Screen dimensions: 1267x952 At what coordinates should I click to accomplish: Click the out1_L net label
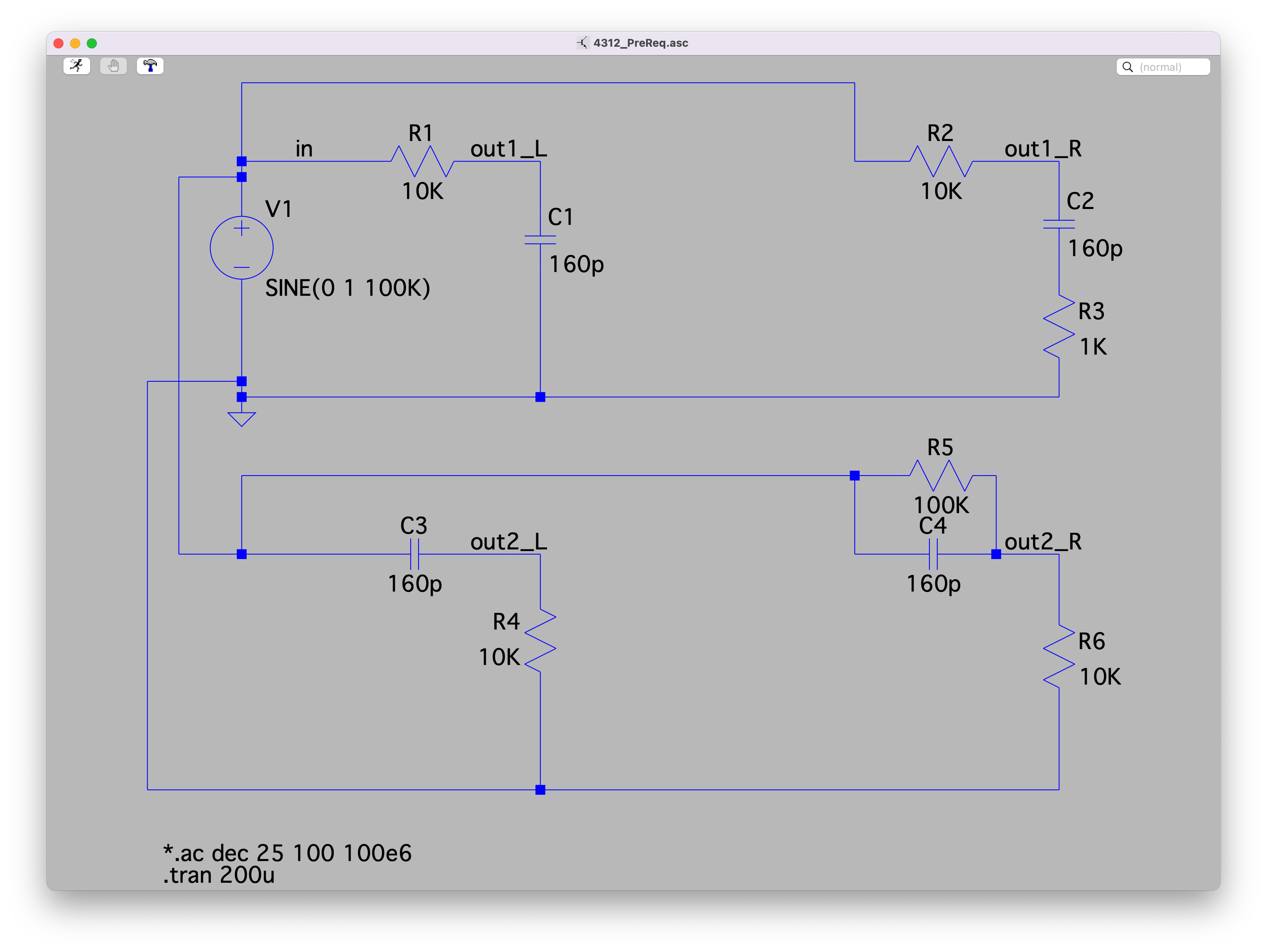tap(509, 149)
